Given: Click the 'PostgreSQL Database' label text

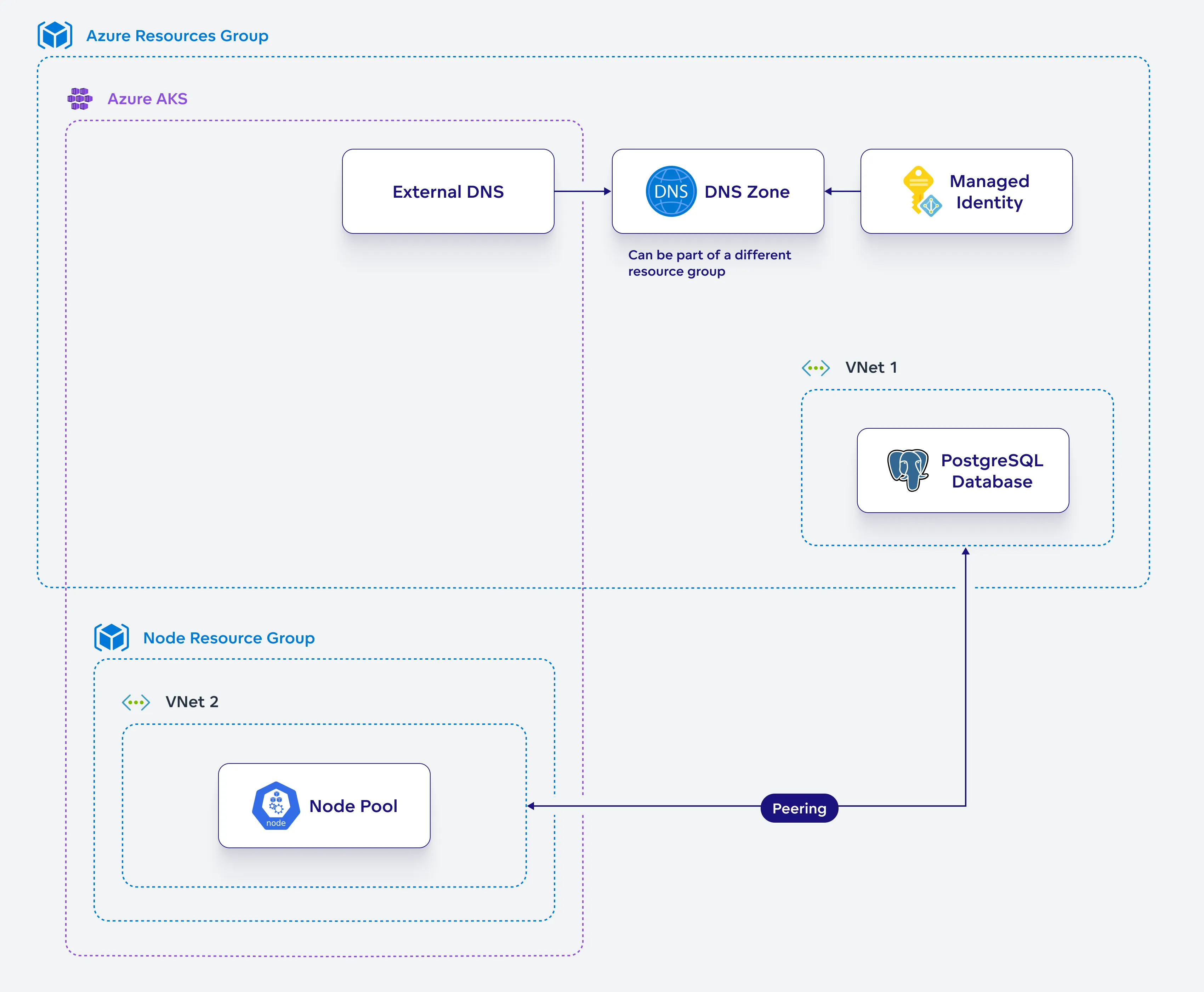Looking at the screenshot, I should tap(992, 471).
